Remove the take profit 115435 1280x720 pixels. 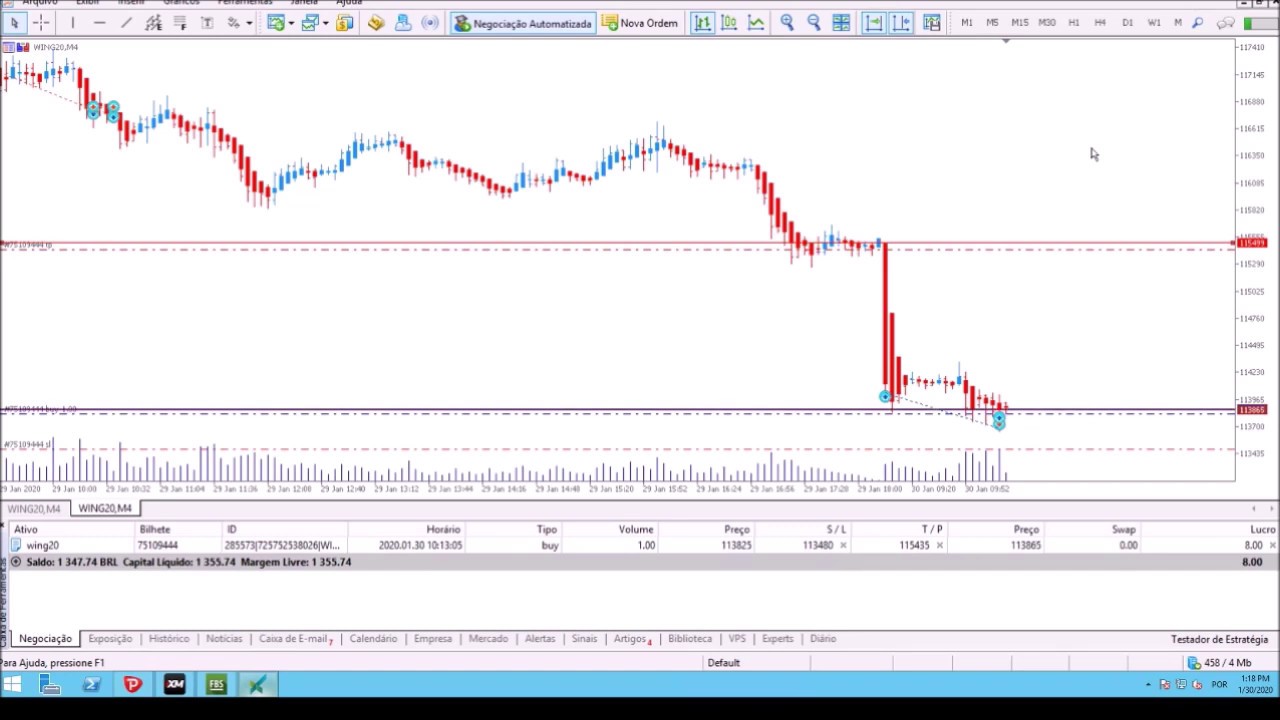(939, 545)
